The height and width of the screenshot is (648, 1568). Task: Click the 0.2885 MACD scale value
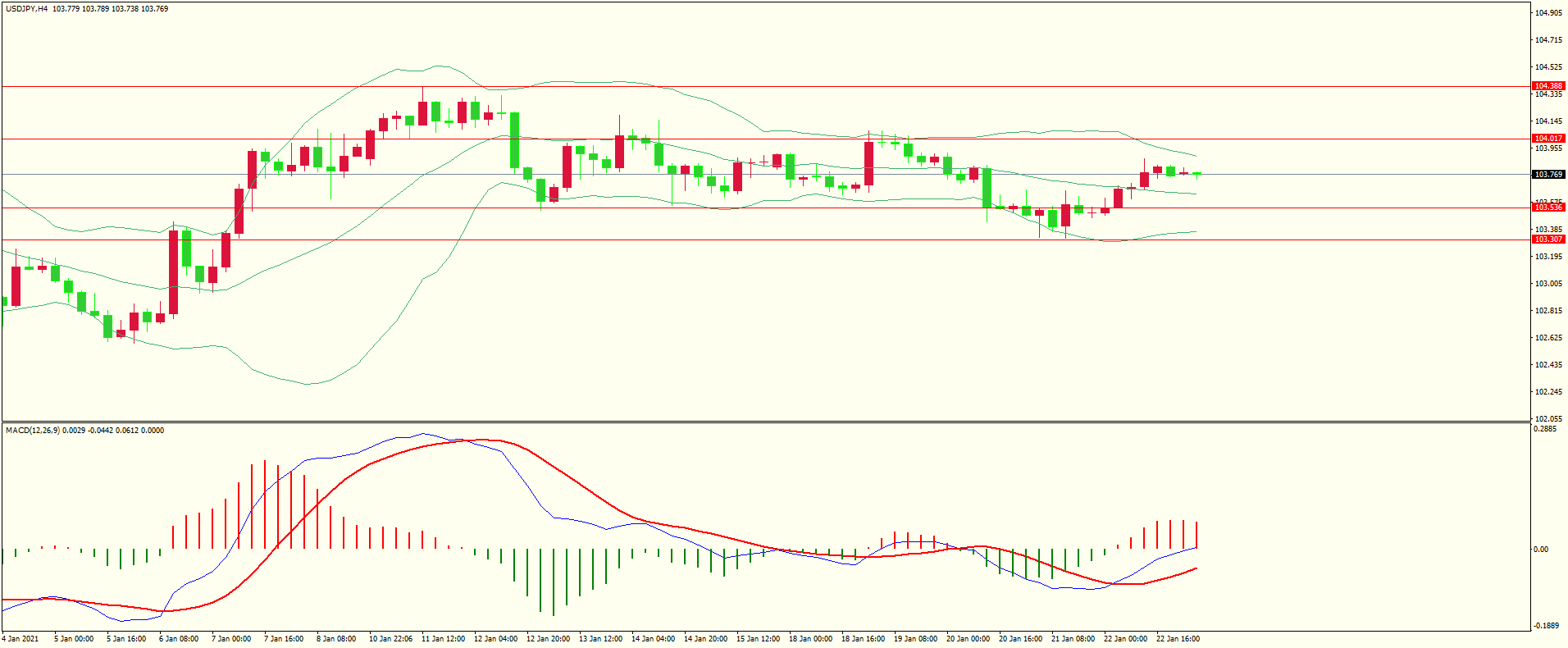point(1546,429)
